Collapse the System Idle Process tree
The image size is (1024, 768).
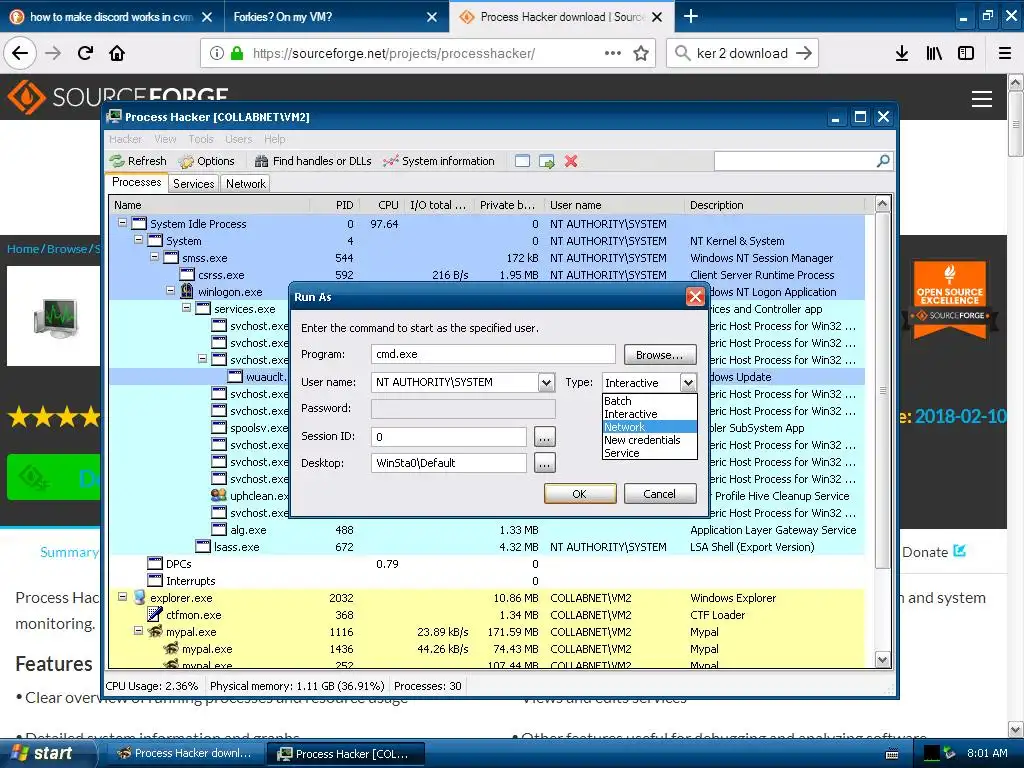(x=122, y=223)
